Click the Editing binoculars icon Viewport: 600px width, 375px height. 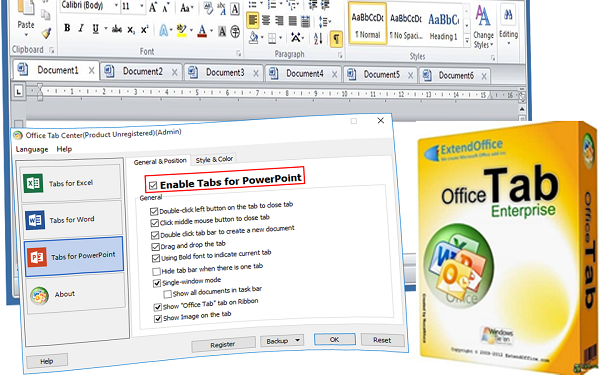click(508, 15)
